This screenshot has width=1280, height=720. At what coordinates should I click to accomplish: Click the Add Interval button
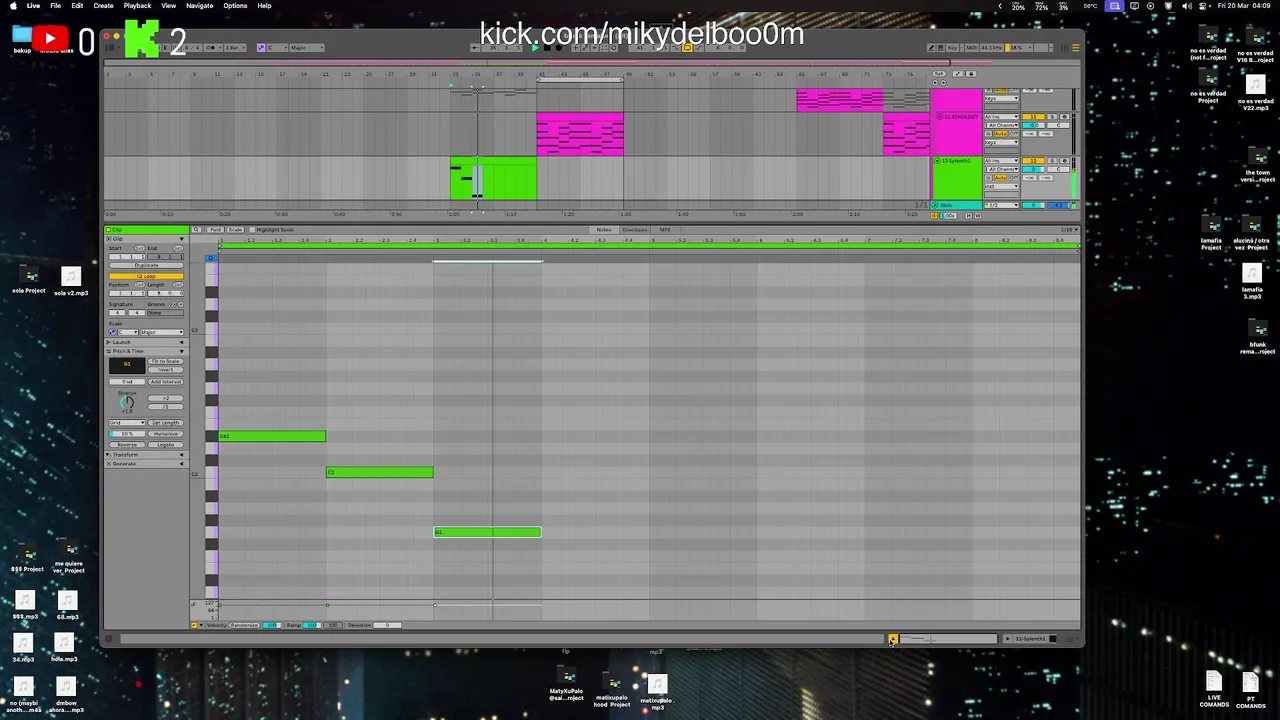point(165,382)
